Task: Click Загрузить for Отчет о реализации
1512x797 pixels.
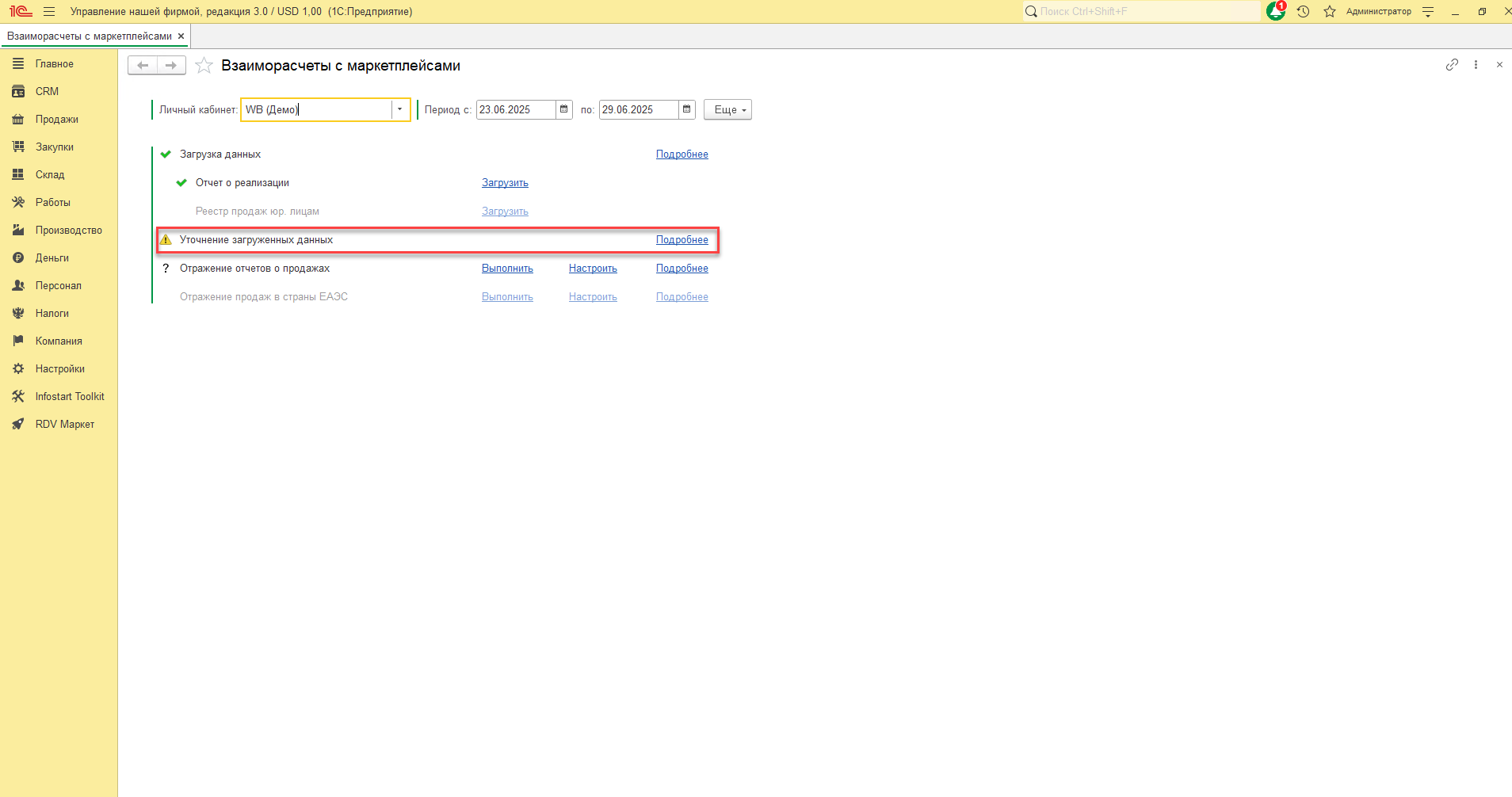Action: (x=505, y=183)
